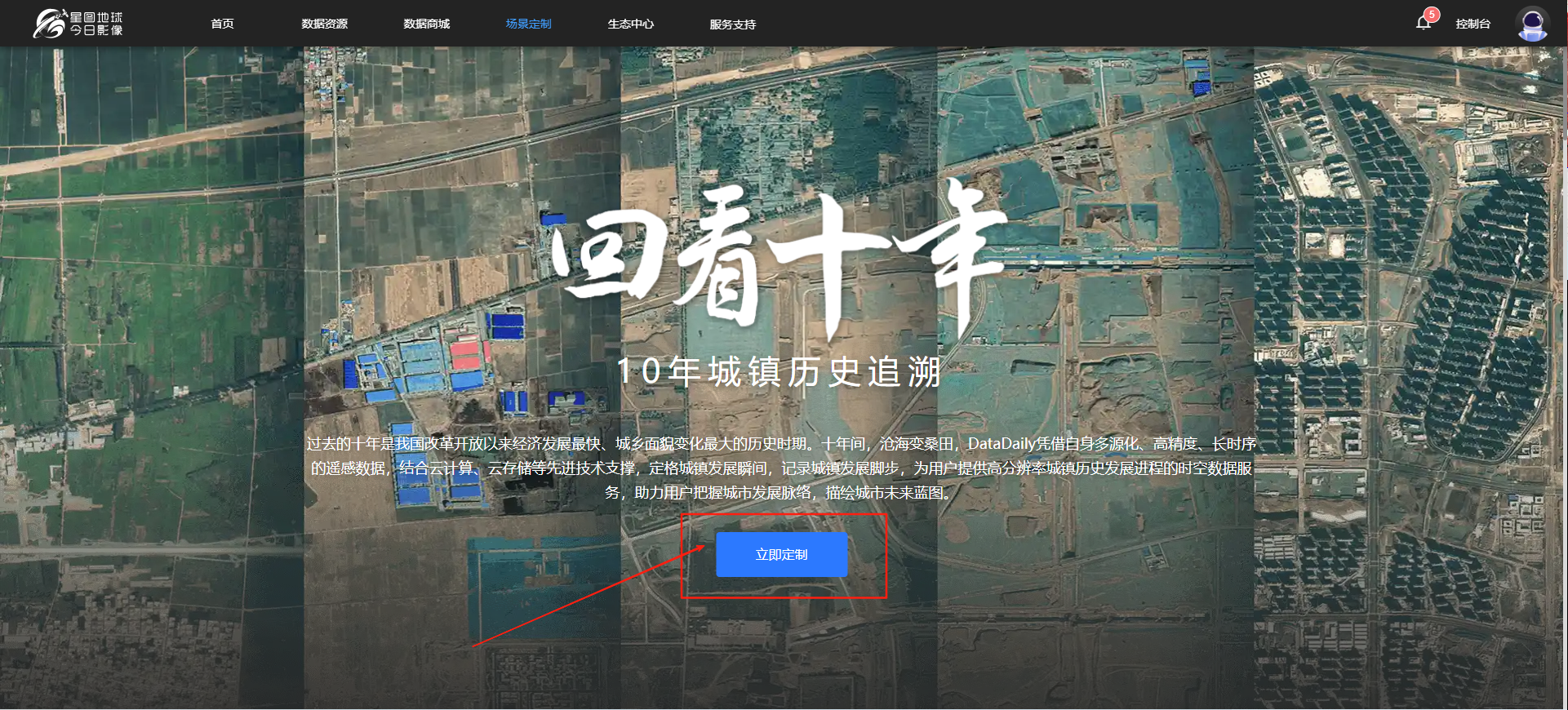
Task: Open 生态中心 in the navigation bar
Action: click(630, 24)
